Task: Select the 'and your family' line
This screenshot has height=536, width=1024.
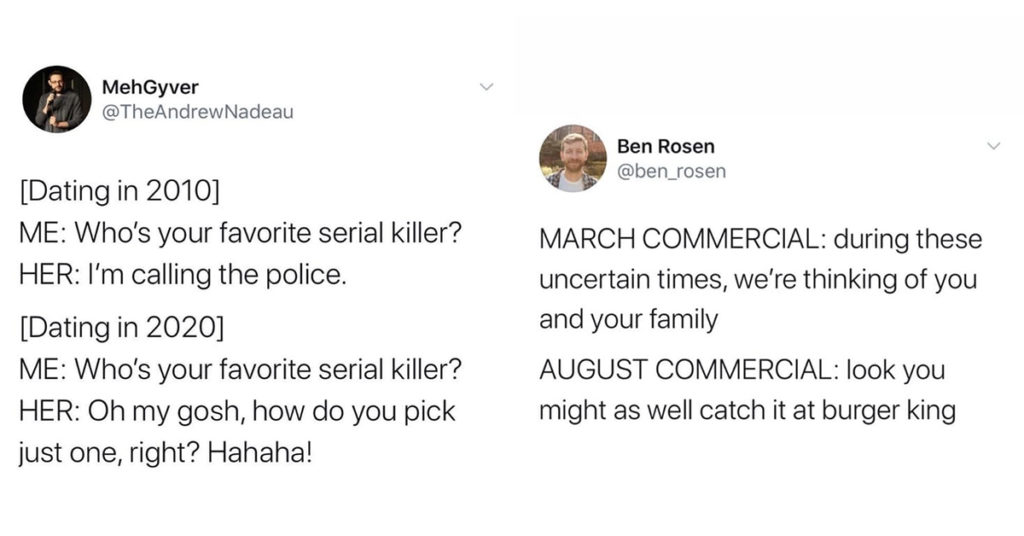Action: click(628, 320)
